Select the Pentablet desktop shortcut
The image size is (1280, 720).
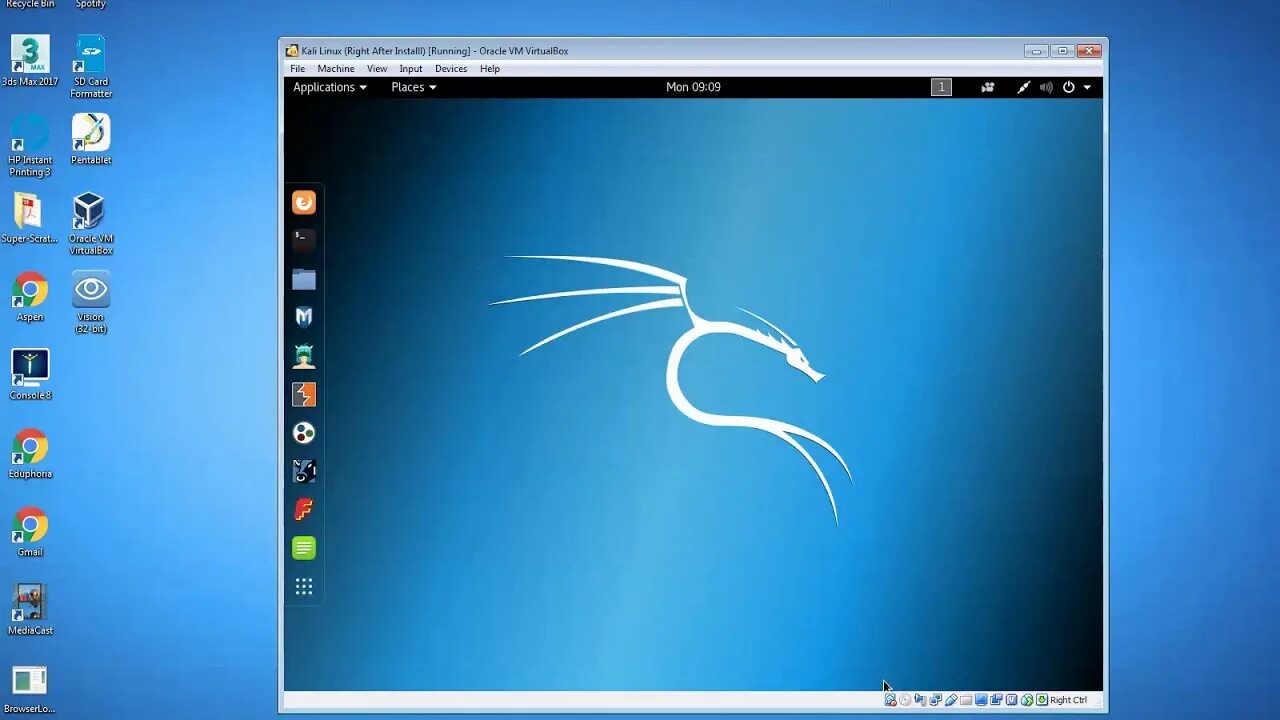click(x=91, y=139)
